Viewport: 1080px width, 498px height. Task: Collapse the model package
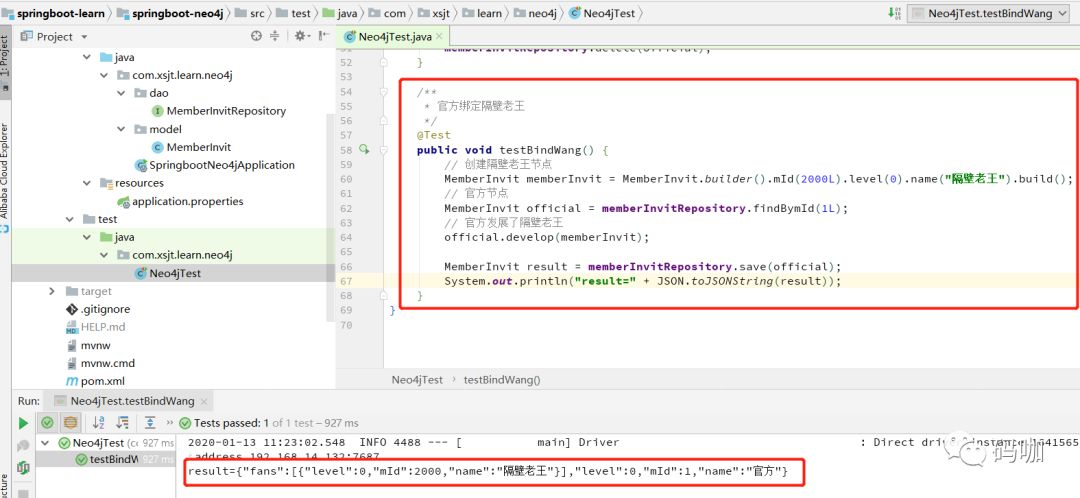click(122, 129)
